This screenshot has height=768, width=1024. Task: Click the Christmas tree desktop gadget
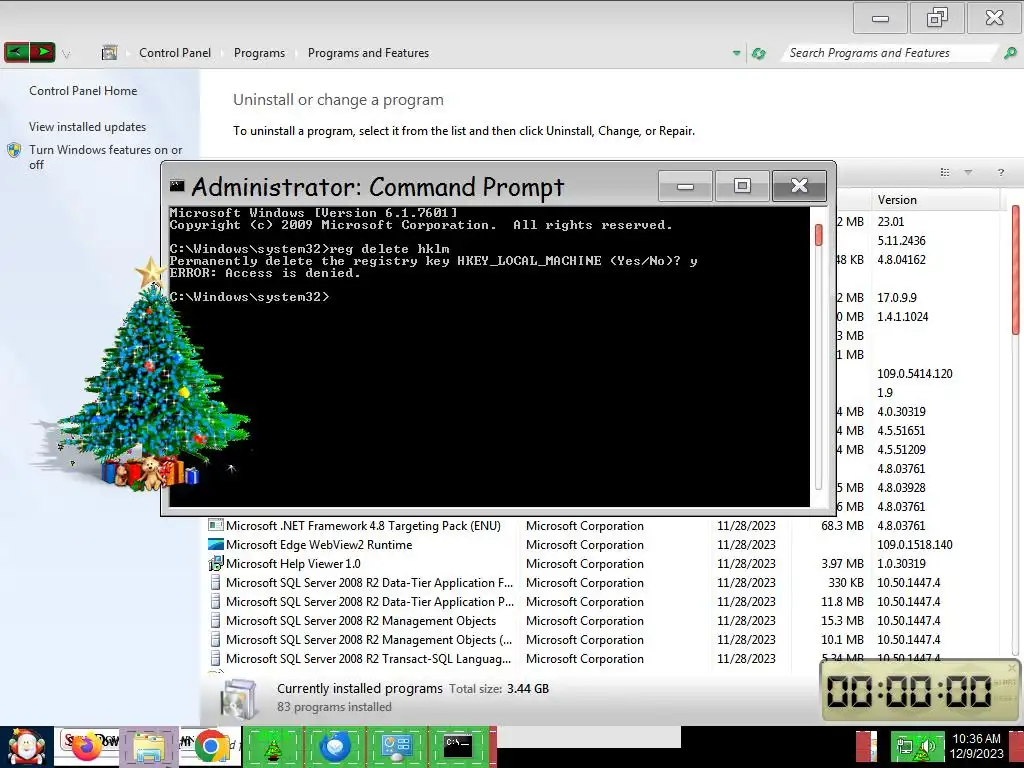(x=149, y=376)
